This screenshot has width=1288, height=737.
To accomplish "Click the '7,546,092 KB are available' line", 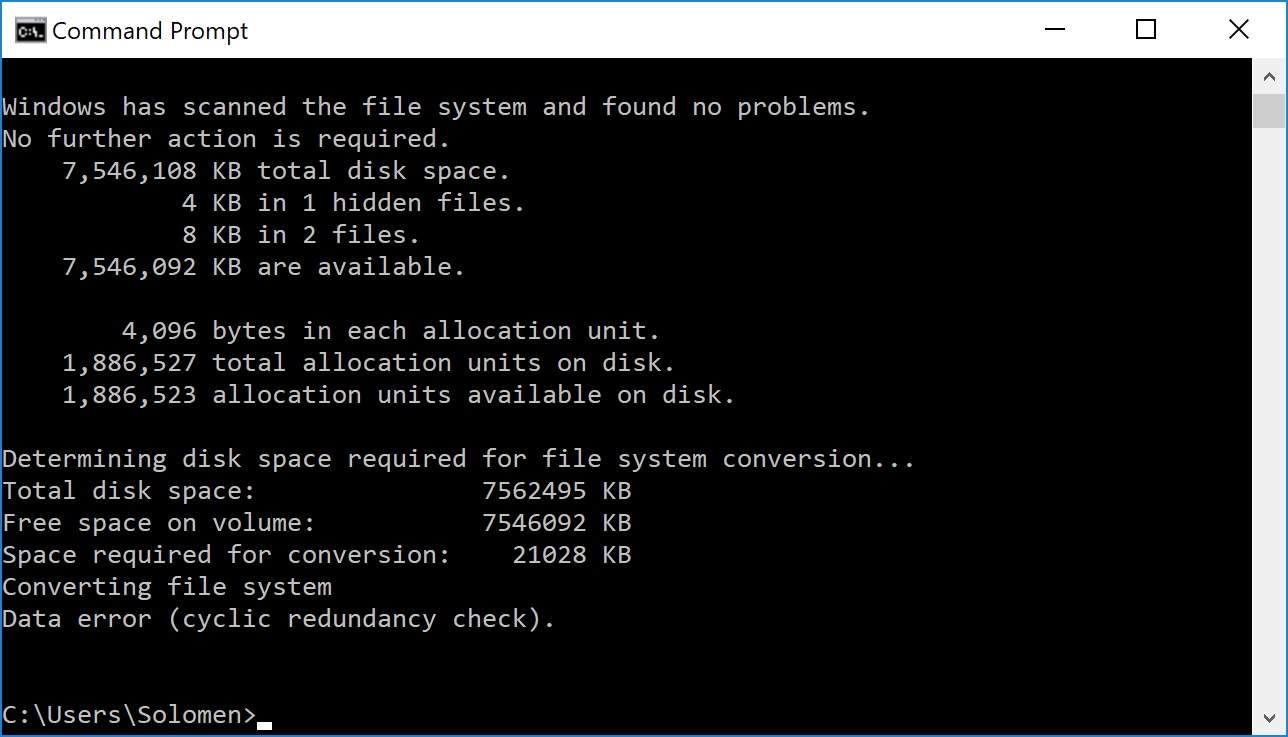I will (264, 267).
